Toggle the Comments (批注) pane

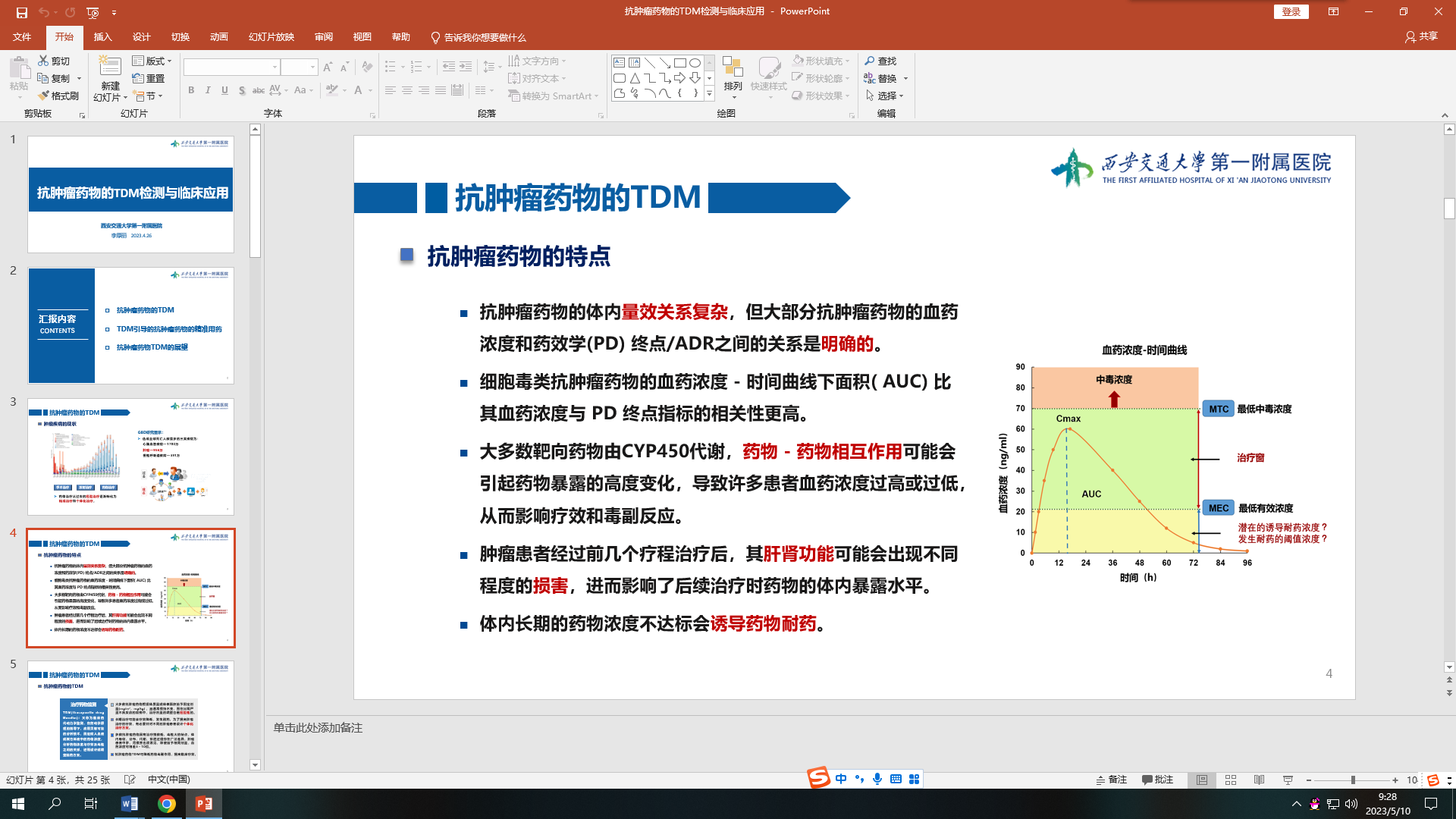[x=1157, y=780]
